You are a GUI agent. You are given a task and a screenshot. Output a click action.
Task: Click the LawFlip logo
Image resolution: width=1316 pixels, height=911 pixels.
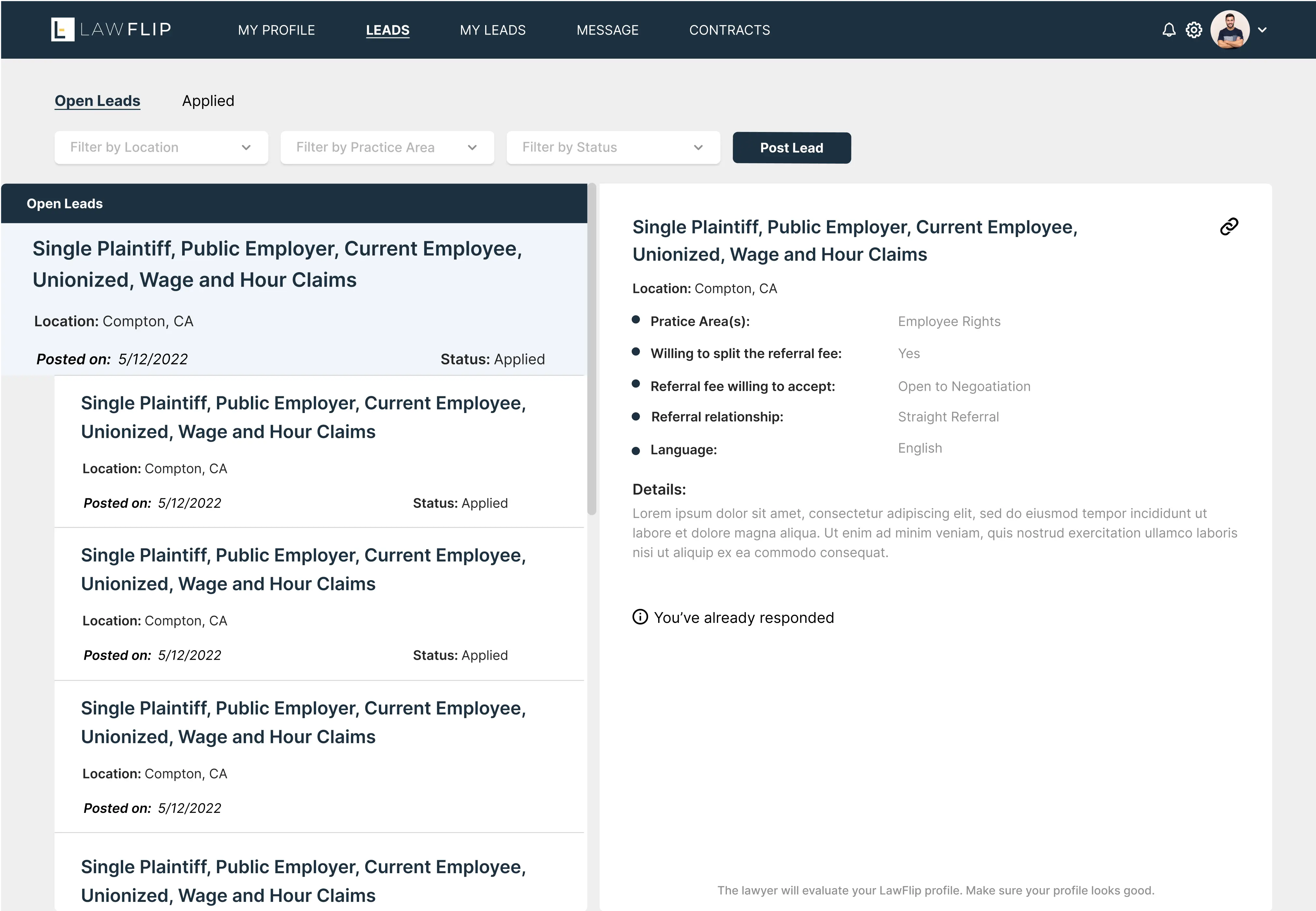click(111, 30)
